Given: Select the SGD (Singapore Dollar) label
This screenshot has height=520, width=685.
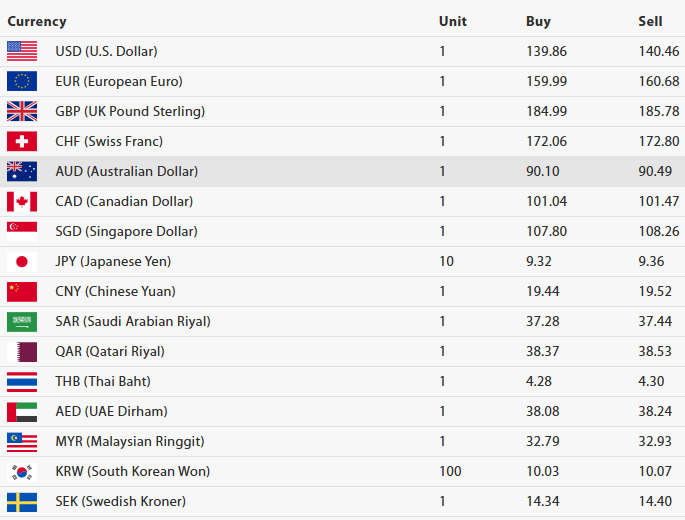Looking at the screenshot, I should [x=126, y=231].
